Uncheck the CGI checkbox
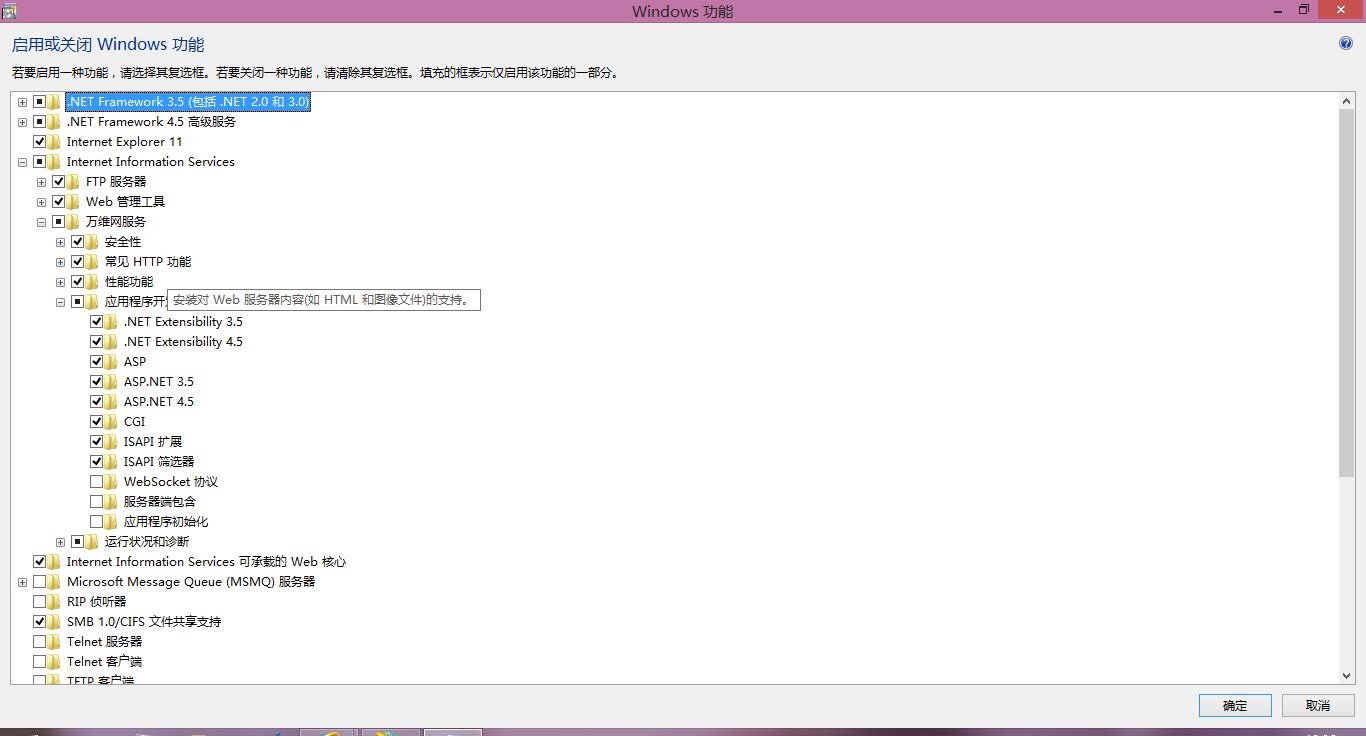This screenshot has height=736, width=1366. (x=97, y=421)
